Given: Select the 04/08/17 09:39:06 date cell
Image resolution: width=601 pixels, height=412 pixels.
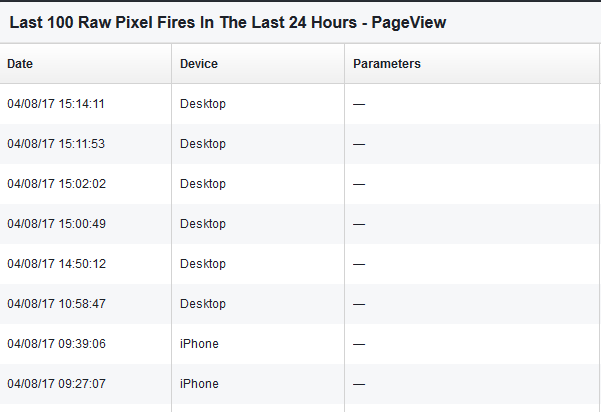Looking at the screenshot, I should click(x=56, y=344).
